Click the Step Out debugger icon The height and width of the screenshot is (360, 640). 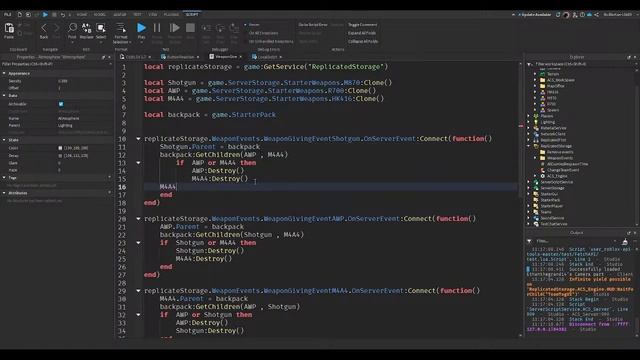pyautogui.click(x=234, y=28)
